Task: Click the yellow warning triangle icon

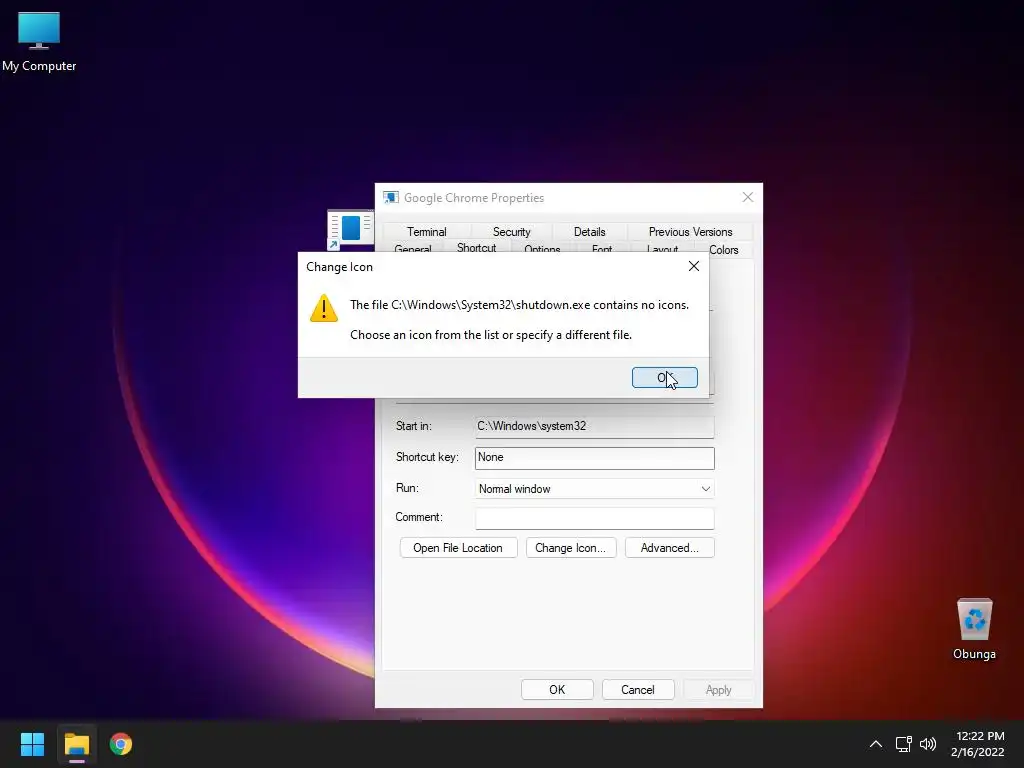Action: pyautogui.click(x=323, y=308)
